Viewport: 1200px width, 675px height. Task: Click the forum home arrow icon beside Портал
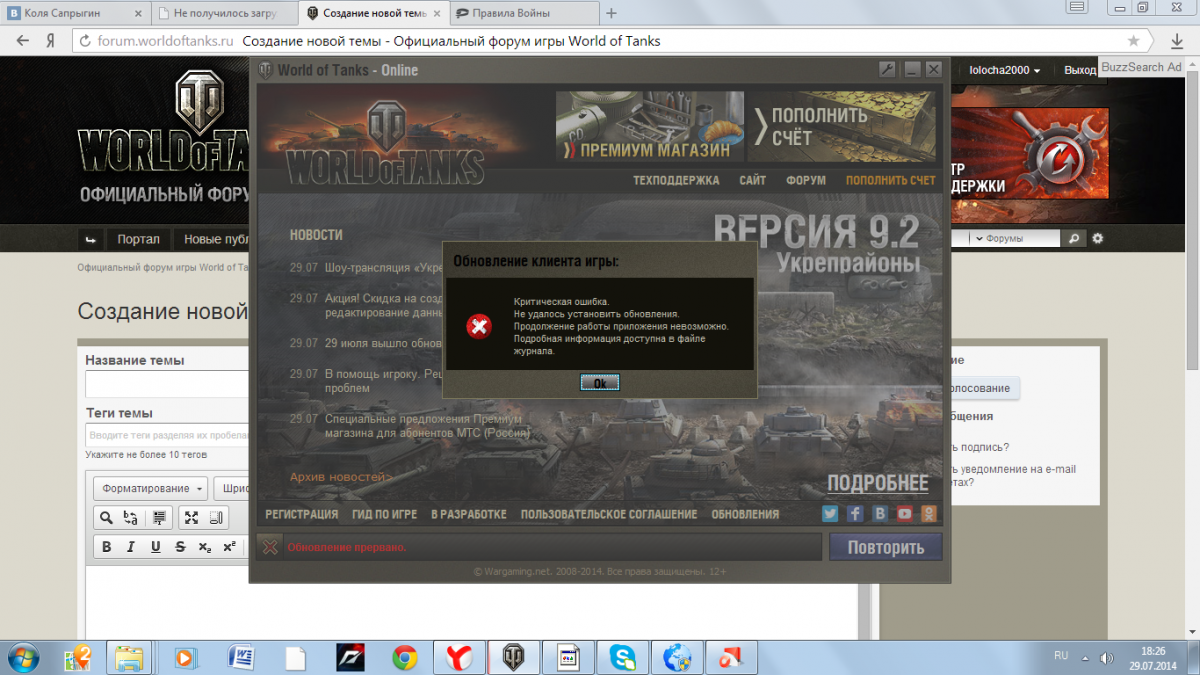(x=91, y=239)
